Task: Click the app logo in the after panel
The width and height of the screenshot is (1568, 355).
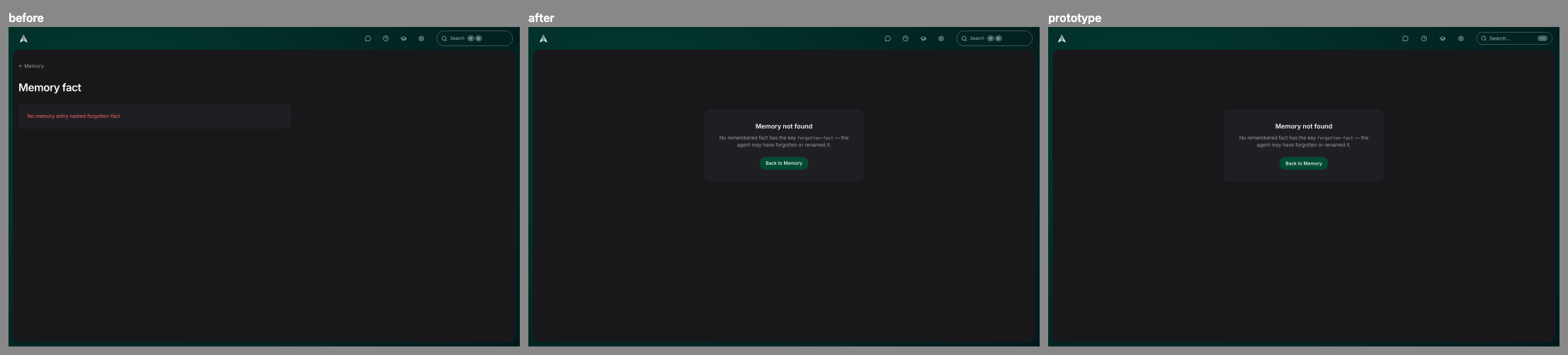Action: pos(543,38)
